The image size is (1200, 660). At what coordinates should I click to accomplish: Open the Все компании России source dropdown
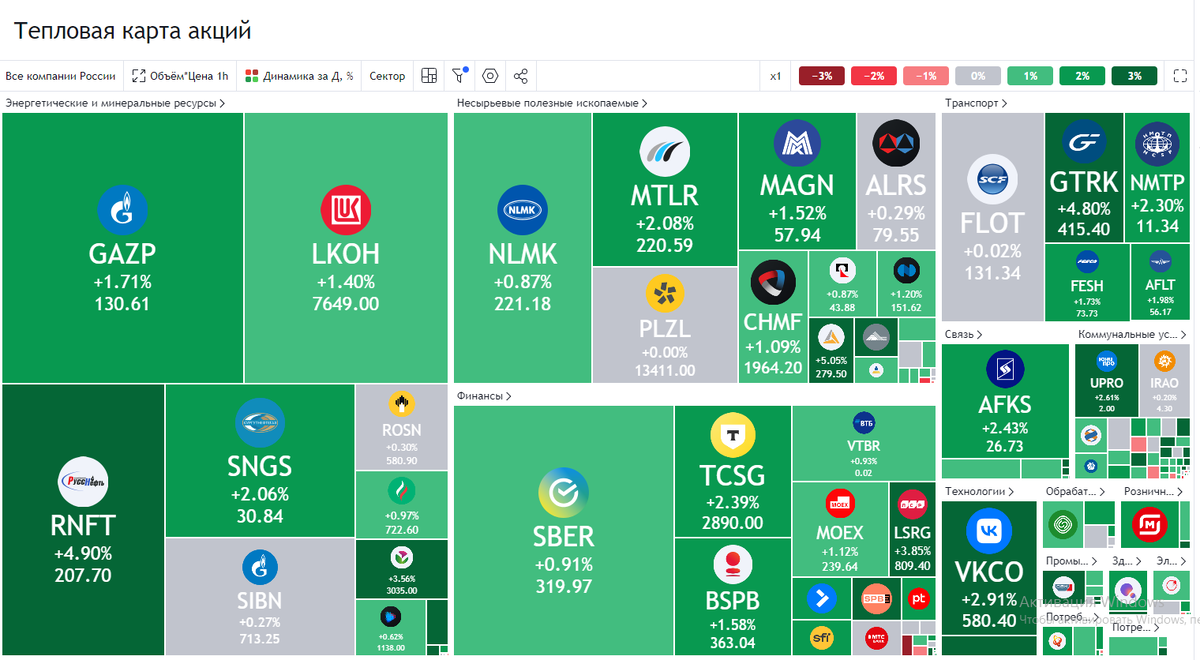tap(61, 76)
